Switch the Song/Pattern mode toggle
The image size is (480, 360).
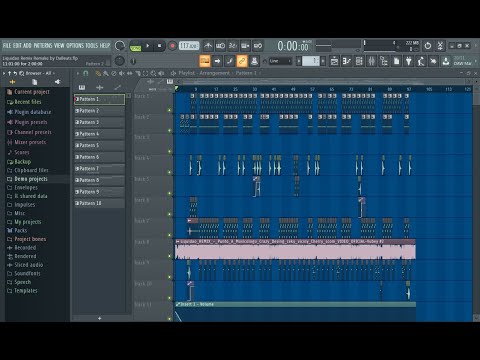(x=135, y=46)
